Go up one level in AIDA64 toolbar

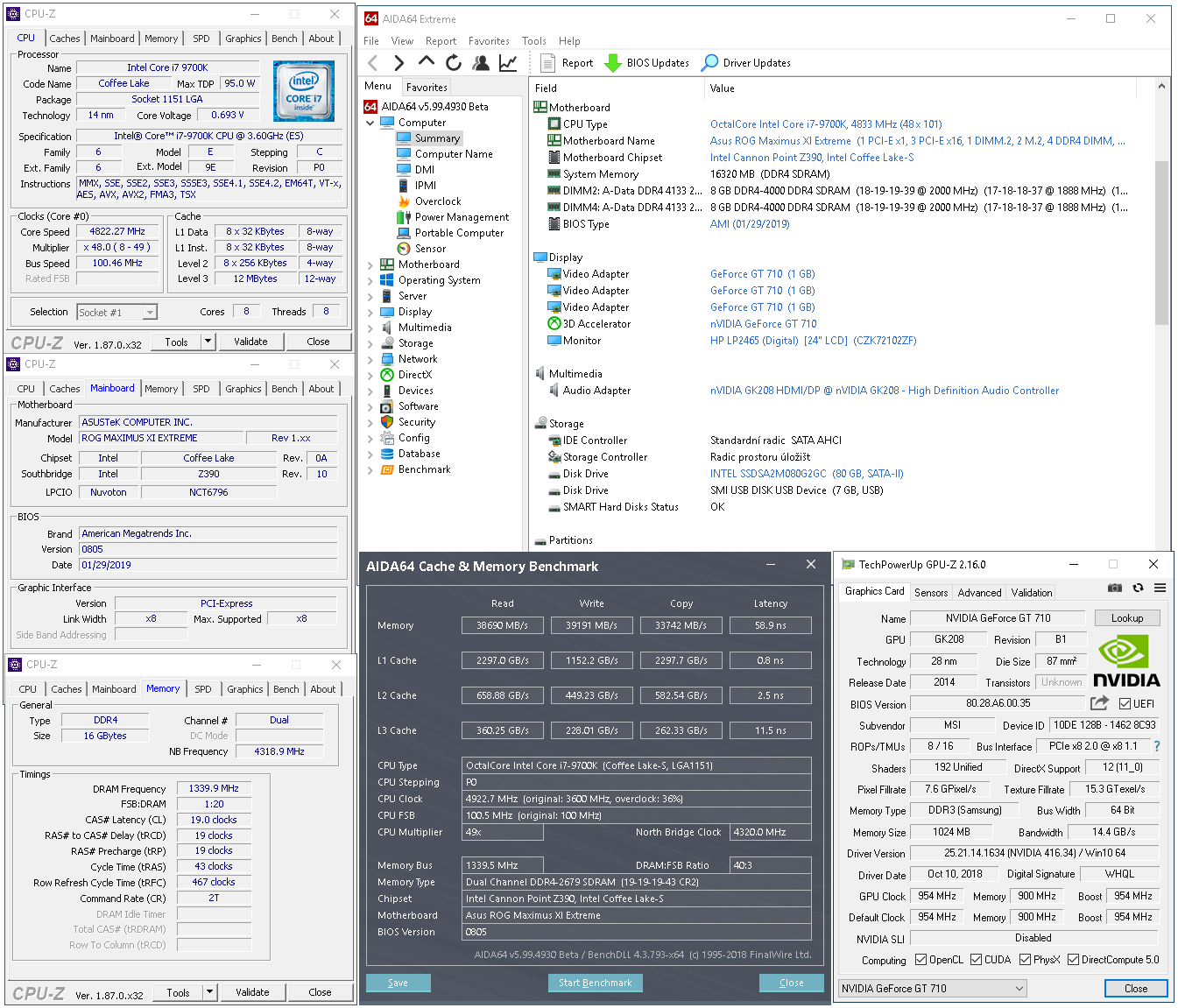click(427, 61)
